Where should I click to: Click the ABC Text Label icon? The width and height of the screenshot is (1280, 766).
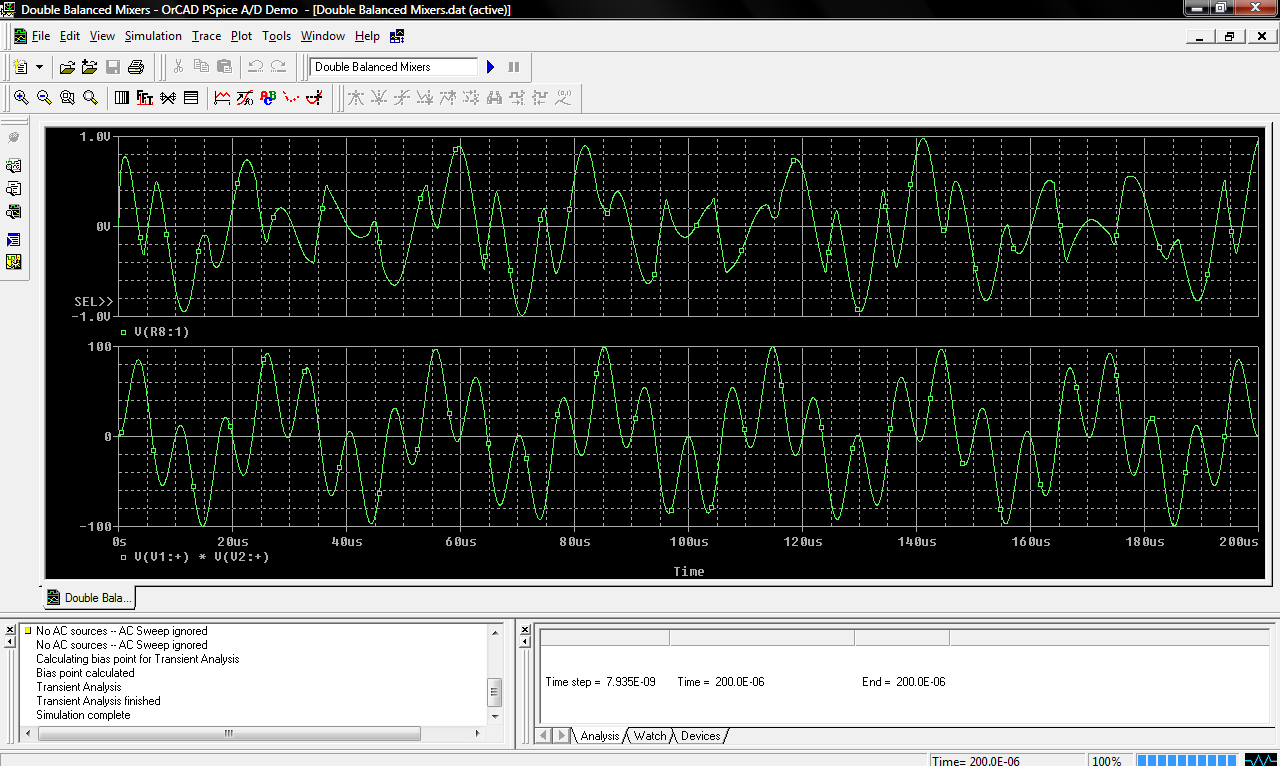(268, 98)
